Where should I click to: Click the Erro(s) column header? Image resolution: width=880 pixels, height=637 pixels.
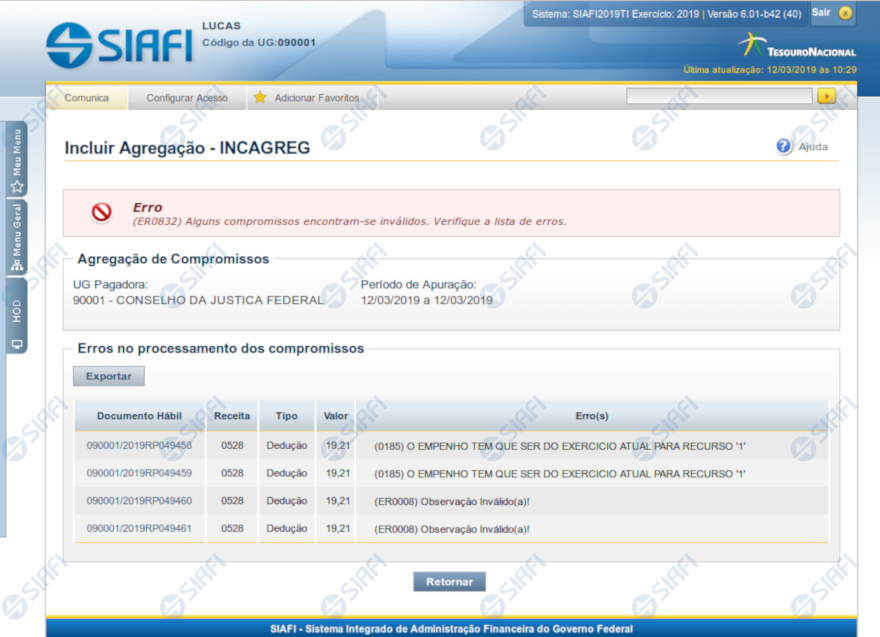pyautogui.click(x=592, y=415)
